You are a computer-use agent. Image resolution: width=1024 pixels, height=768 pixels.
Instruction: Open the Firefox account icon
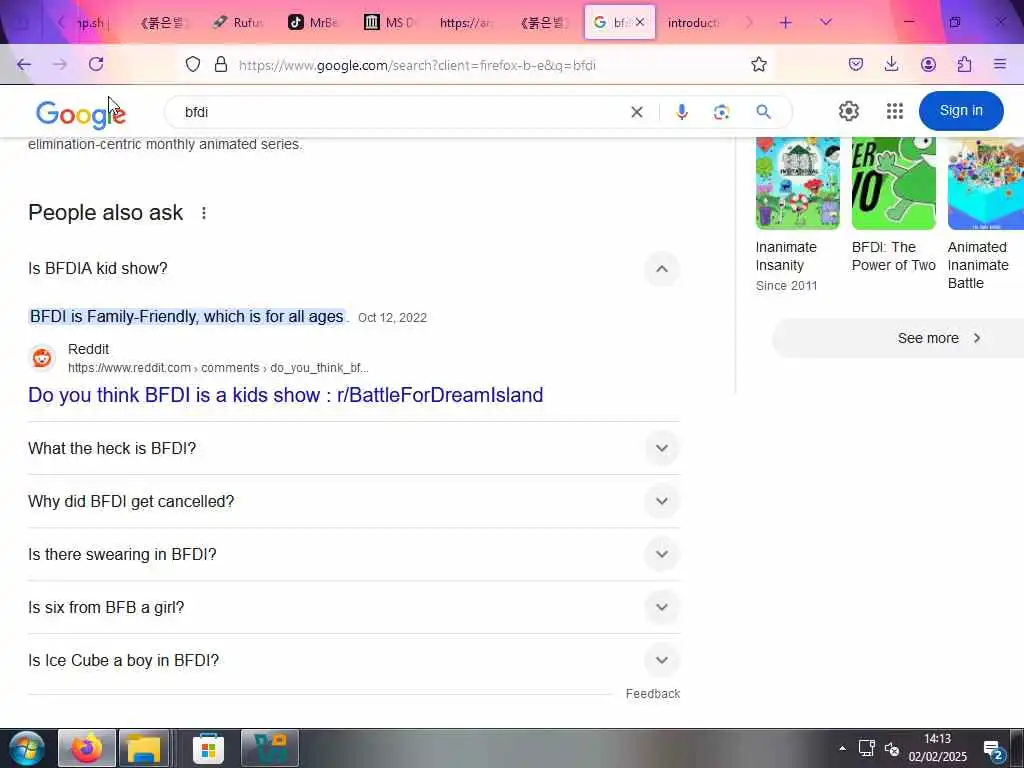[x=928, y=64]
